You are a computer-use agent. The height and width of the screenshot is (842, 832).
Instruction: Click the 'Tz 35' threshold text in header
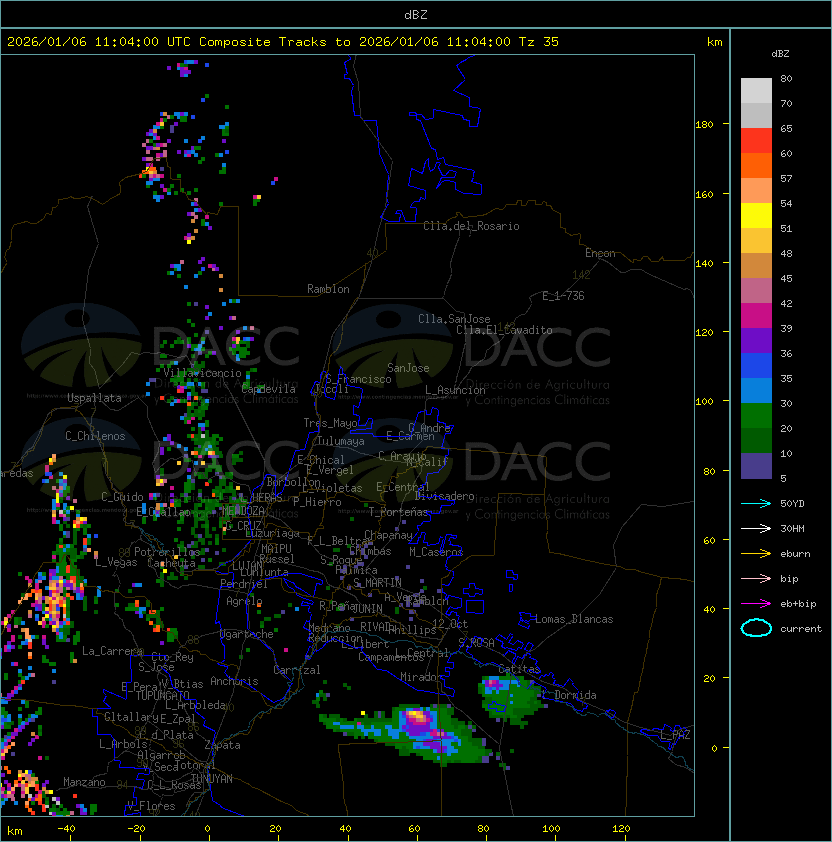539,42
